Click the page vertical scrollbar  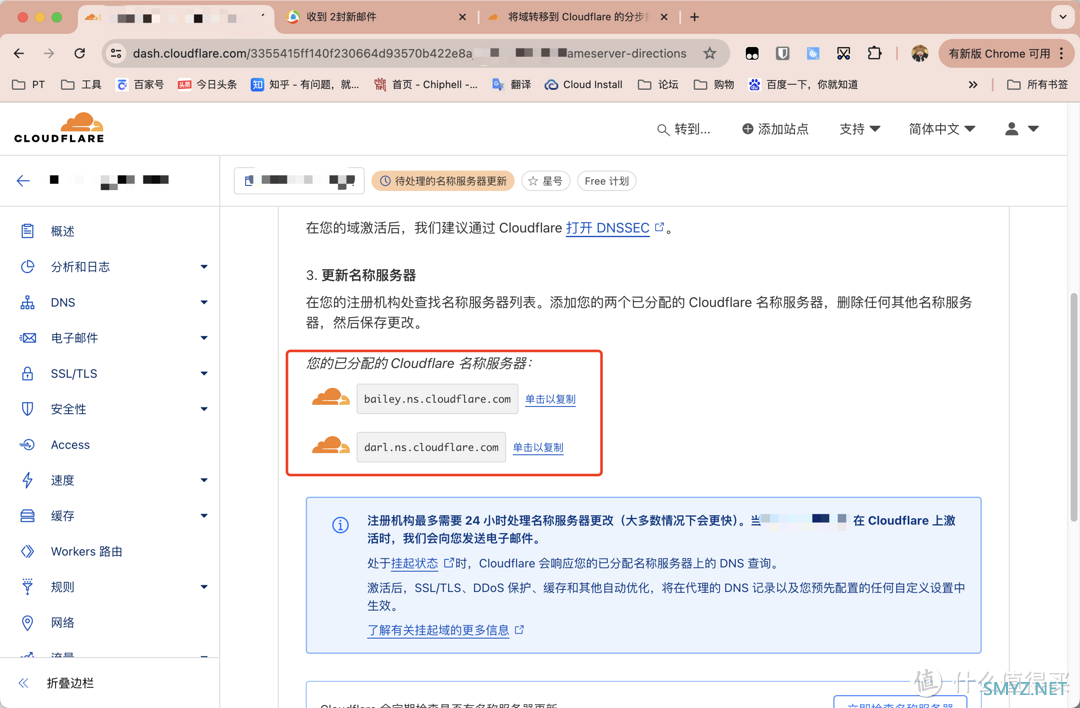pyautogui.click(x=1073, y=406)
